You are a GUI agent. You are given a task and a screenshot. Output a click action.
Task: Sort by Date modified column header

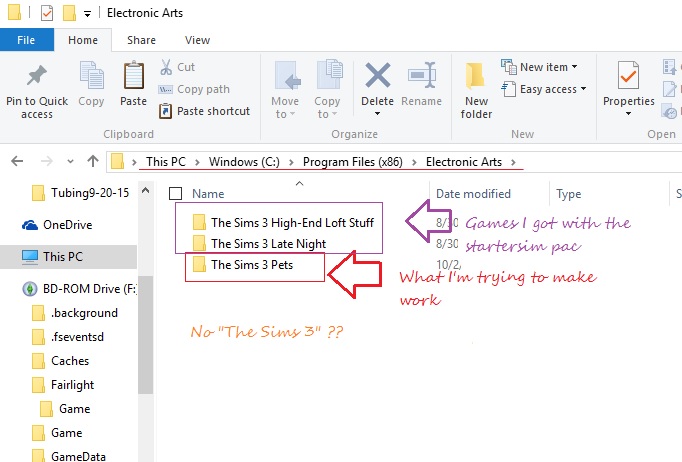coord(473,194)
